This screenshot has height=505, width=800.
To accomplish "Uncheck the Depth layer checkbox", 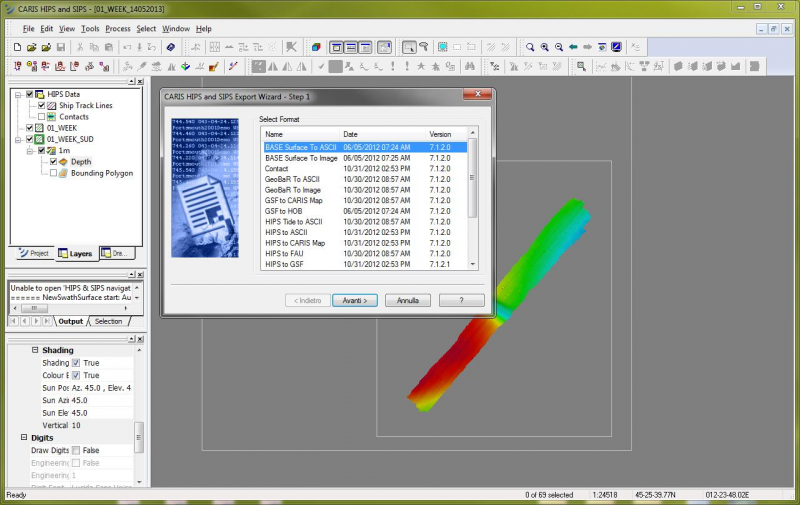I will tap(53, 162).
